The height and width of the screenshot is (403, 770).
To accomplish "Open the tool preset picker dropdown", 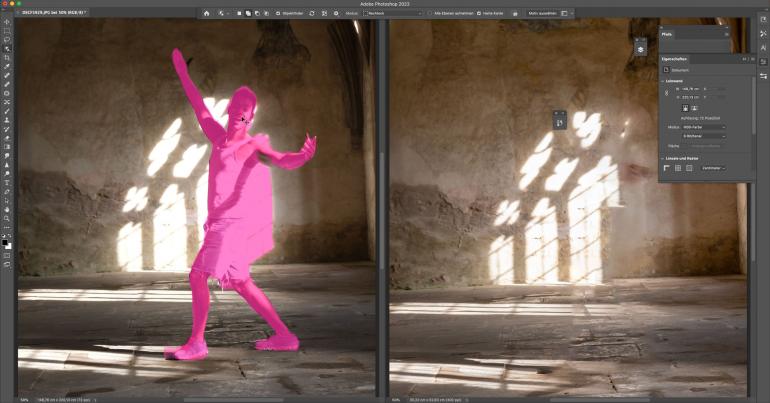I will [x=224, y=13].
